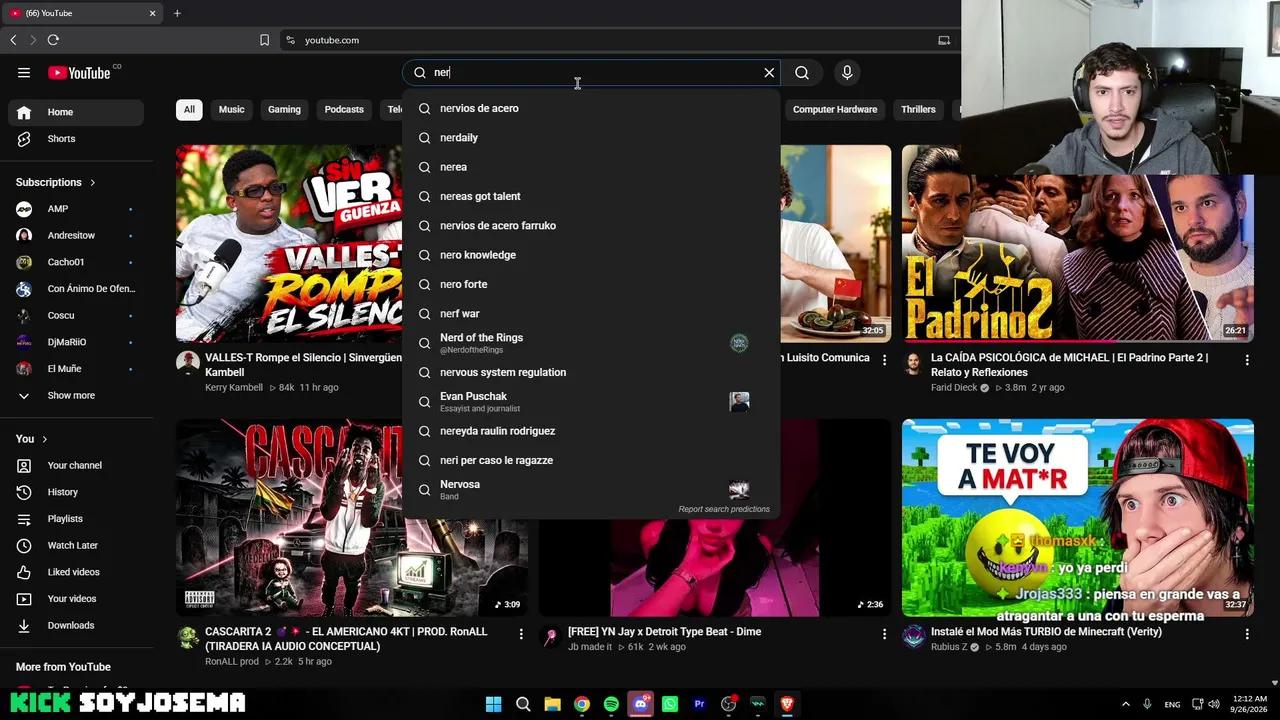Select the 'Podcasts' filter chip
1280x720 pixels.
(x=344, y=109)
